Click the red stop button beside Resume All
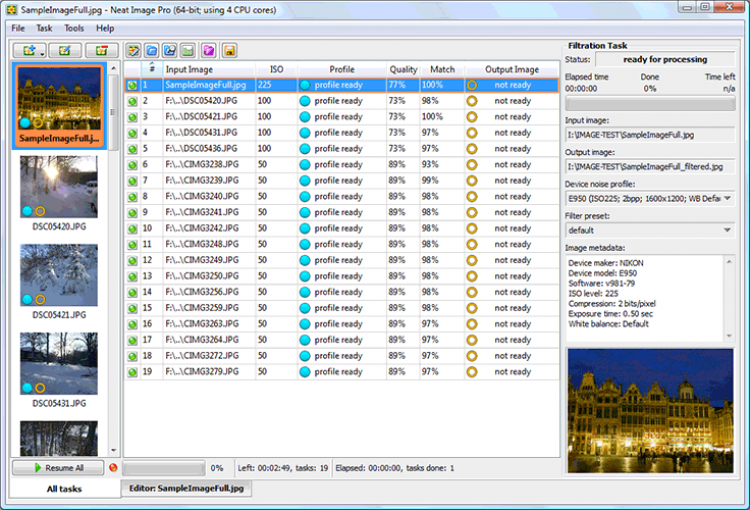The height and width of the screenshot is (510, 750). coord(113,467)
